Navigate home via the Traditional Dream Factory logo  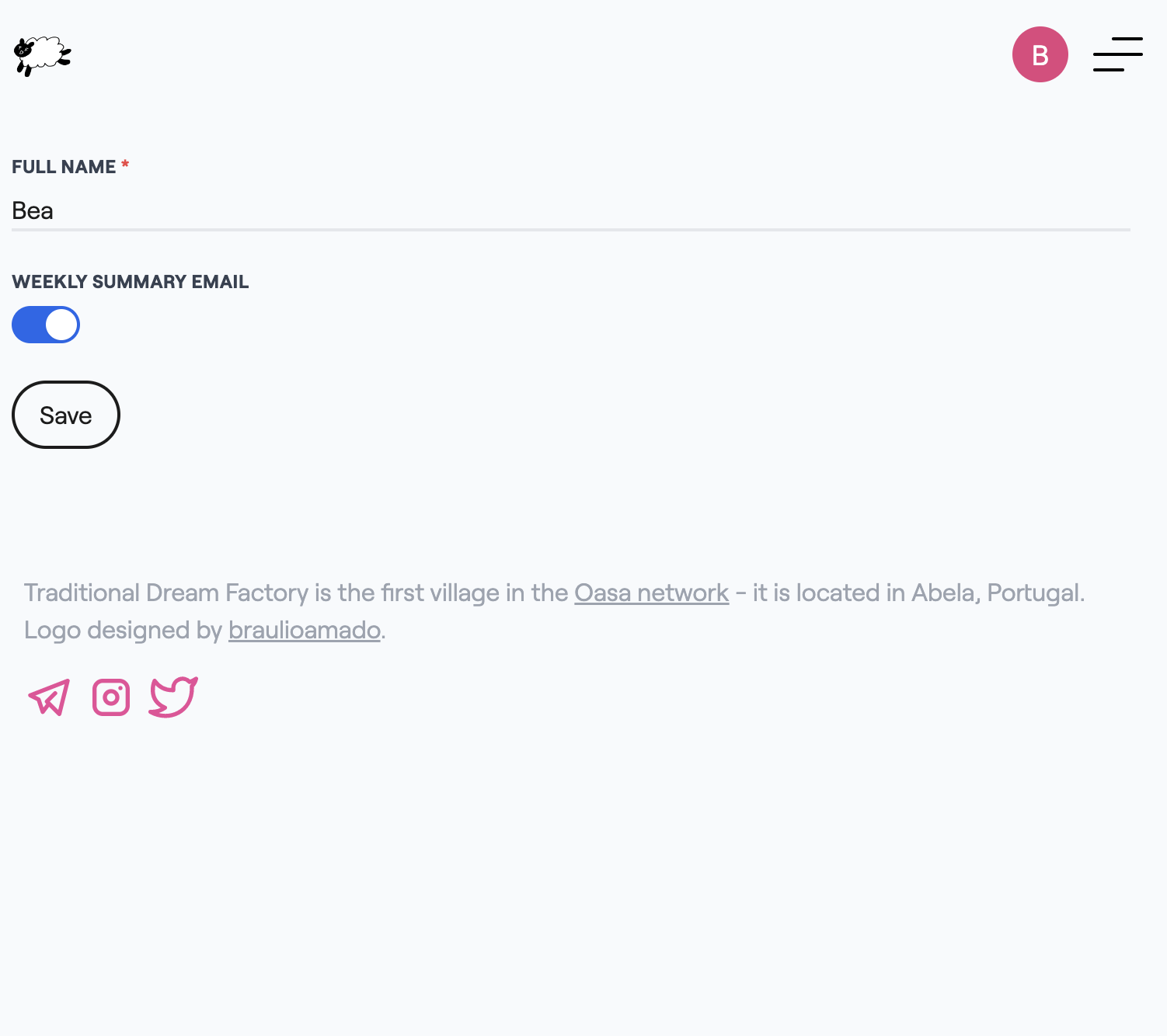click(x=42, y=54)
